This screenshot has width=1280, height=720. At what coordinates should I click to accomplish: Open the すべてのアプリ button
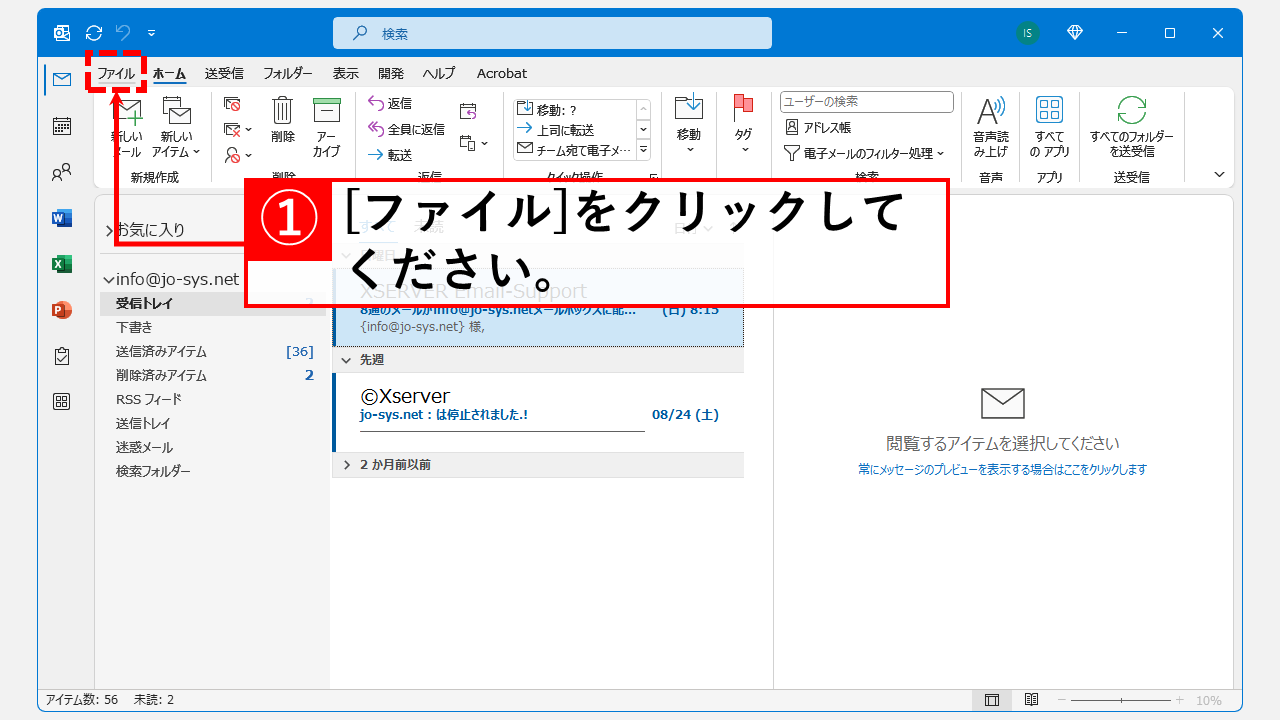1049,127
